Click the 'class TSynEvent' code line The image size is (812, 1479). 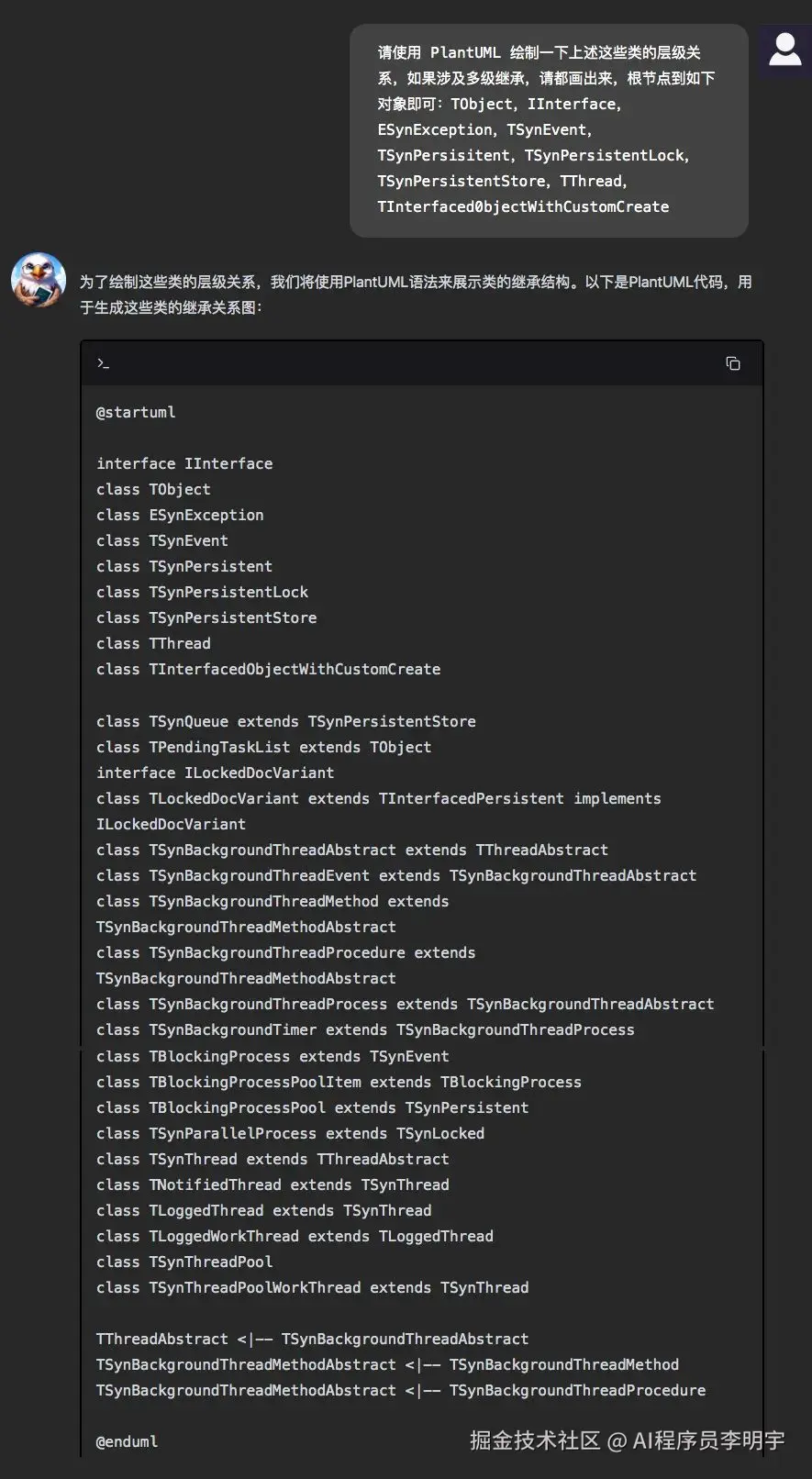[162, 540]
